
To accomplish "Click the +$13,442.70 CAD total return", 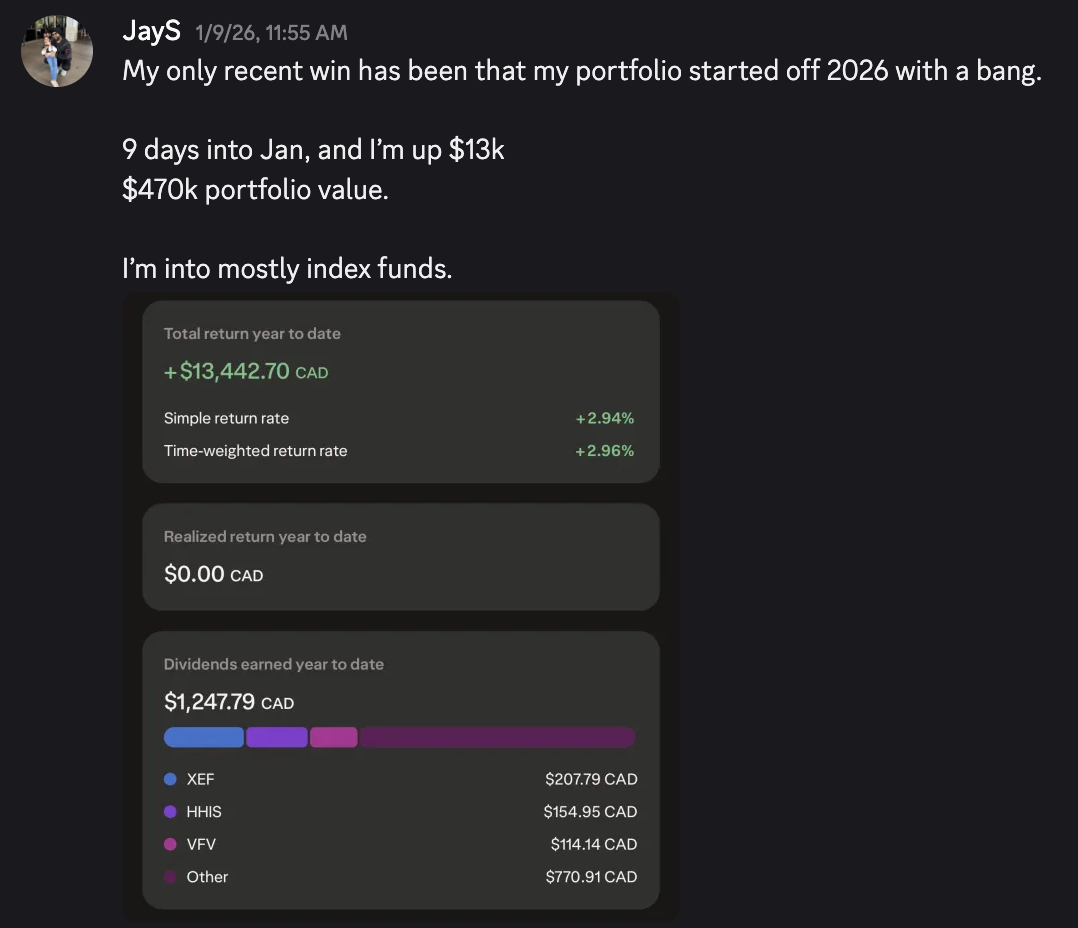I will coord(246,371).
